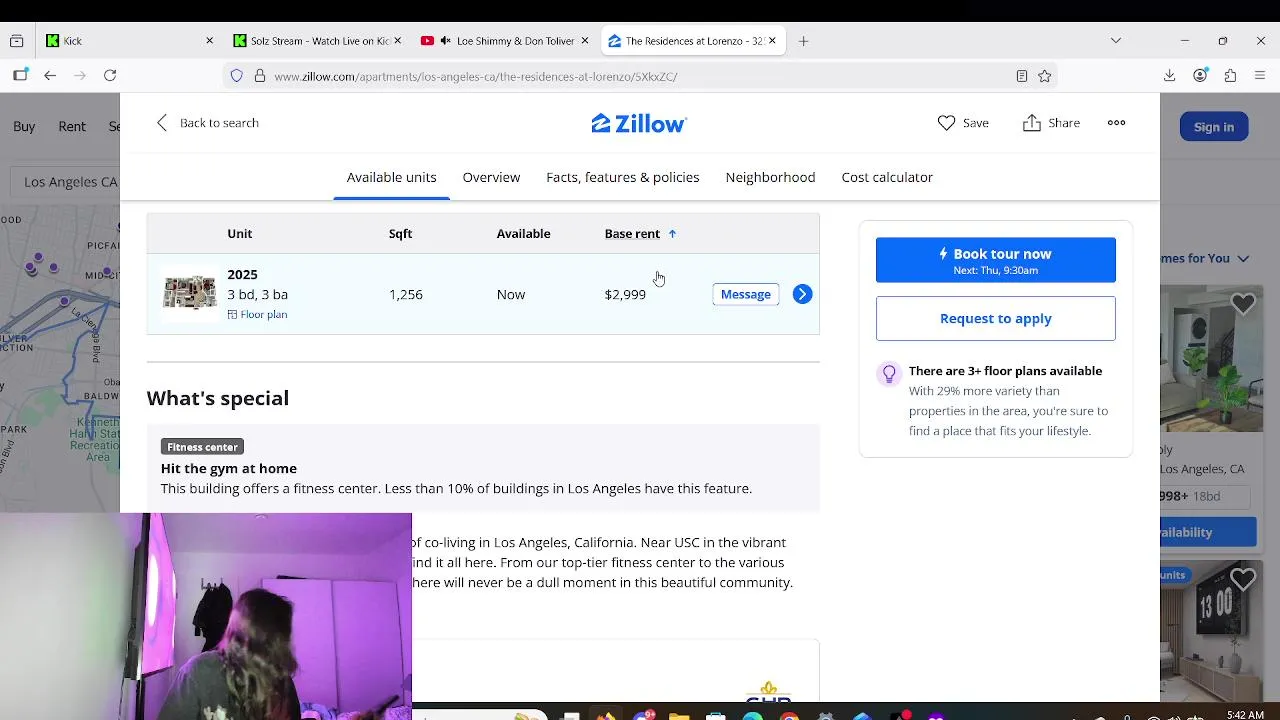Click the address bar URL
This screenshot has height=720, width=1280.
click(x=475, y=76)
